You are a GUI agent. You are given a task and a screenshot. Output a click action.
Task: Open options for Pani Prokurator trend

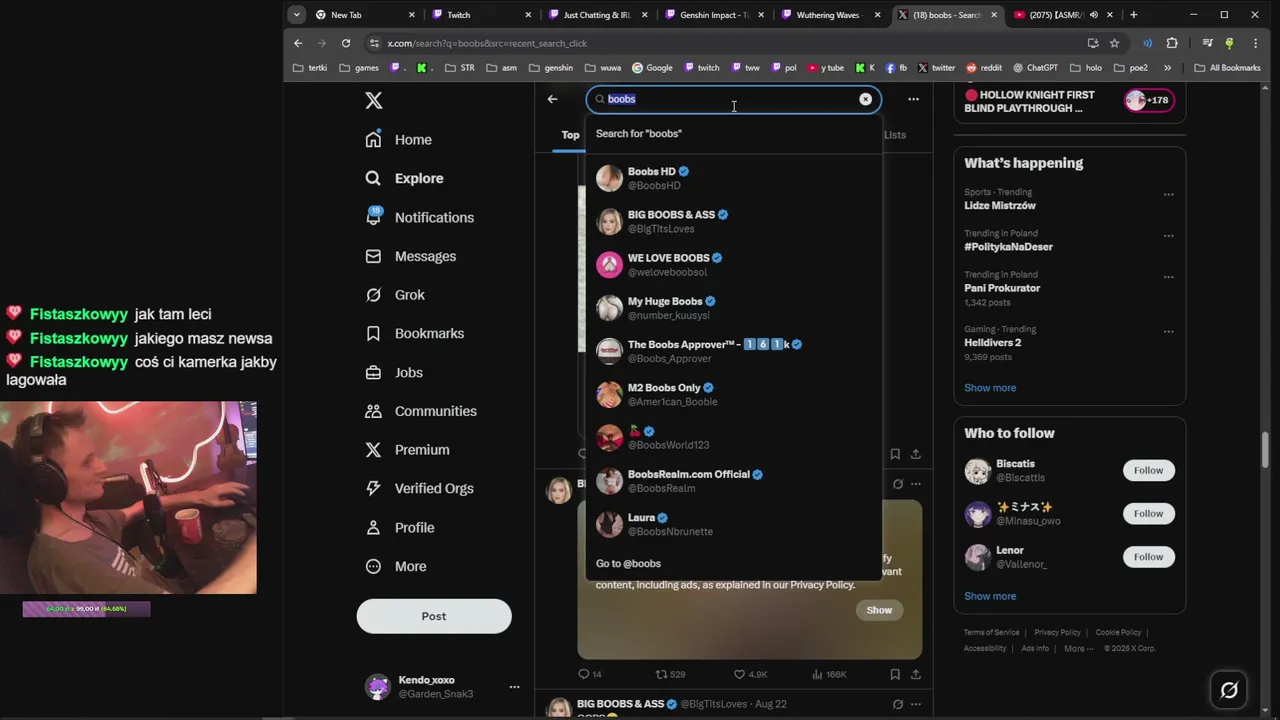pos(1168,277)
